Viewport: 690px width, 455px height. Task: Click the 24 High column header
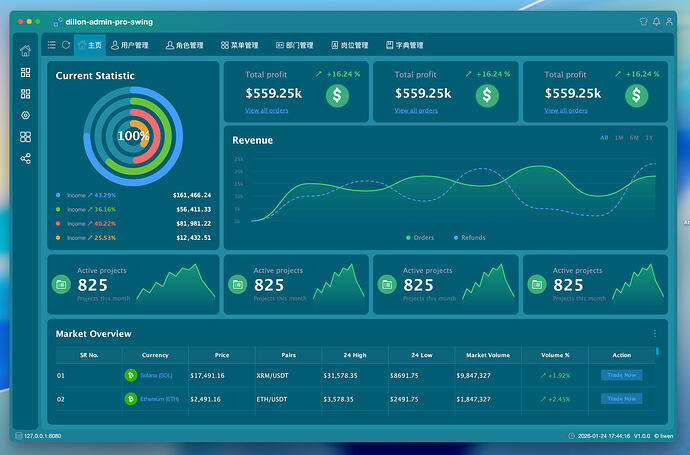355,355
